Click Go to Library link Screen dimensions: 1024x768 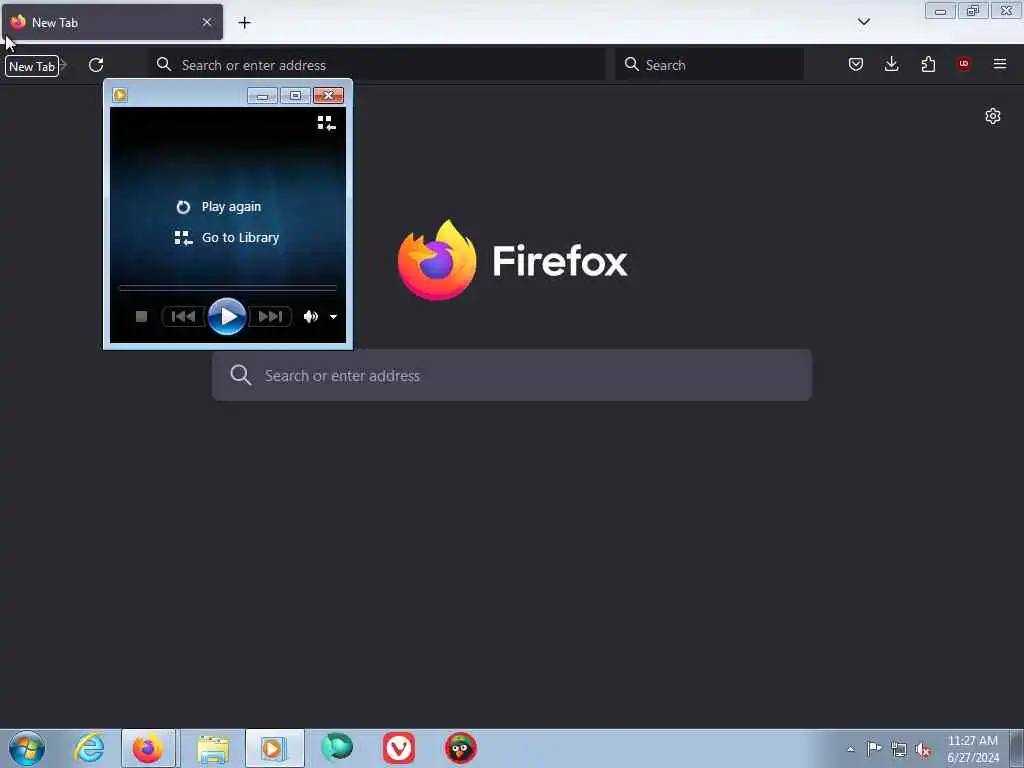pos(227,238)
